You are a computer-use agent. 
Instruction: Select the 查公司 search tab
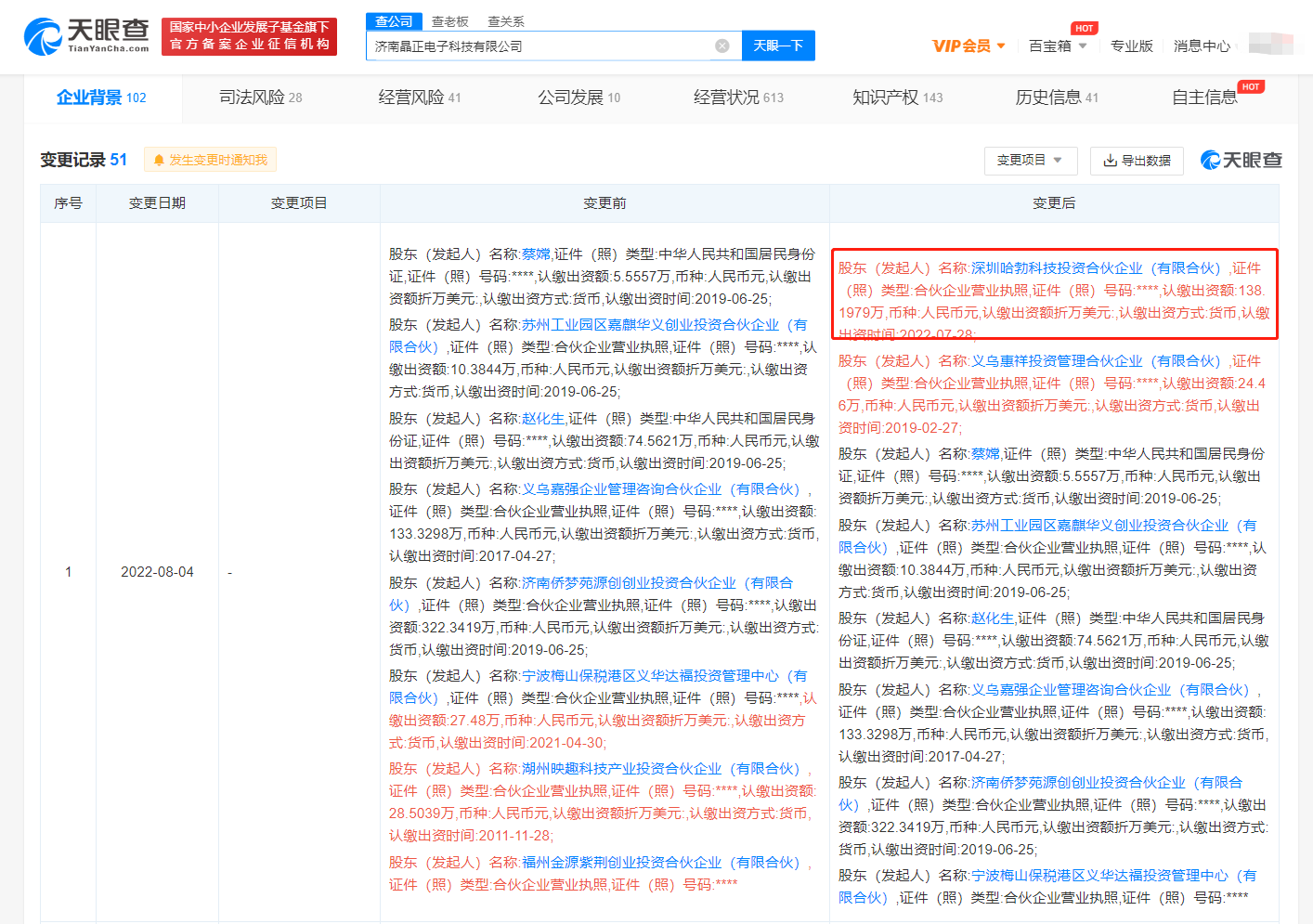coord(394,21)
